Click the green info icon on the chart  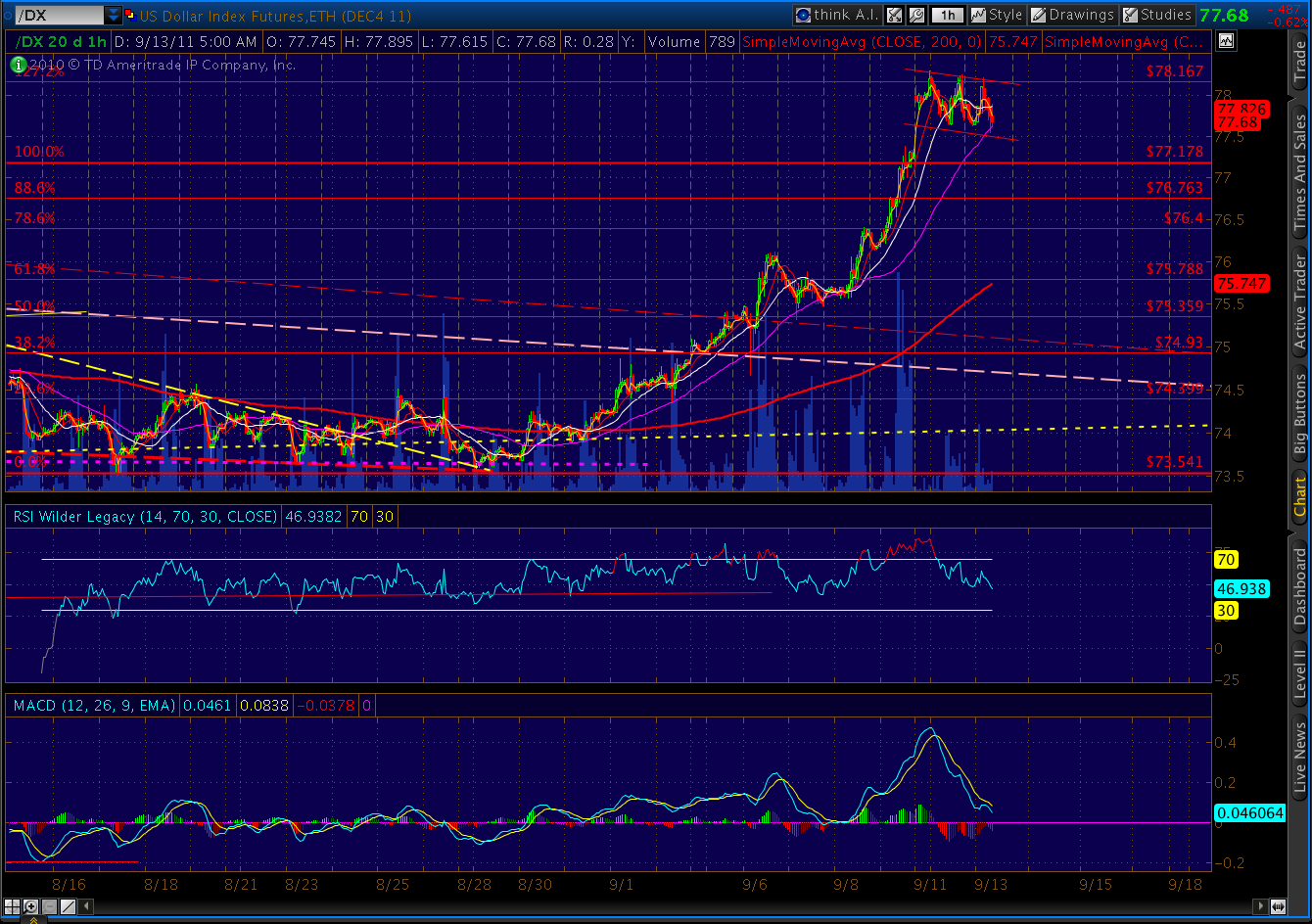(x=18, y=65)
